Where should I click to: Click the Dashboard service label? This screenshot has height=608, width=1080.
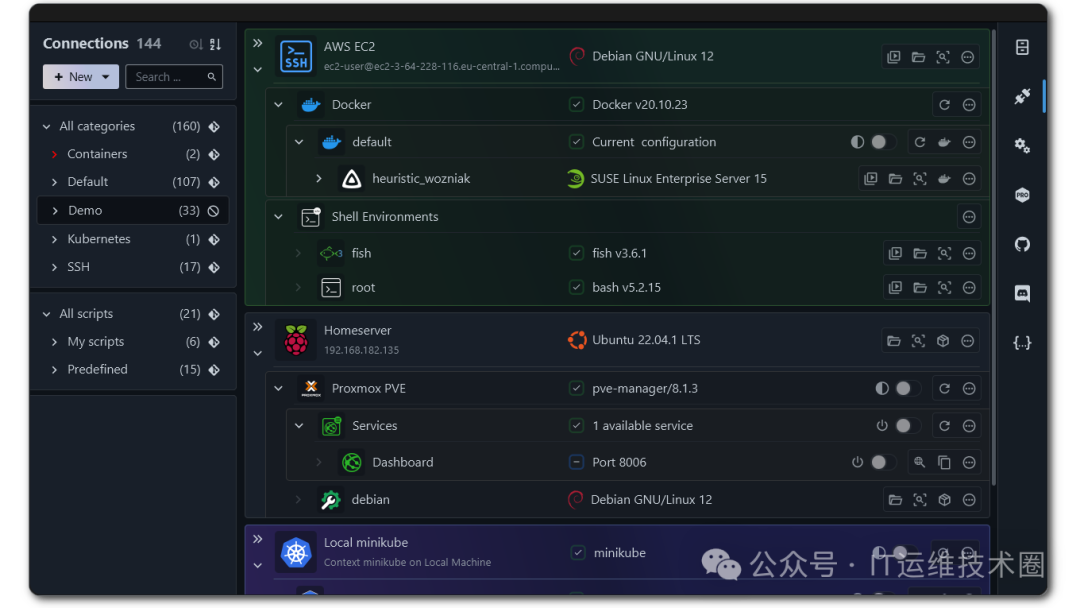click(403, 463)
